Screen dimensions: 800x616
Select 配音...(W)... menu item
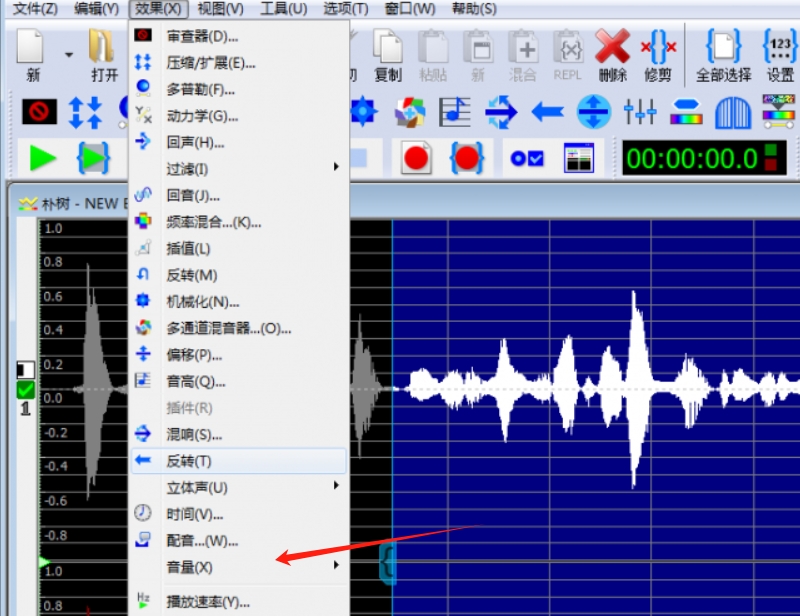(239, 540)
